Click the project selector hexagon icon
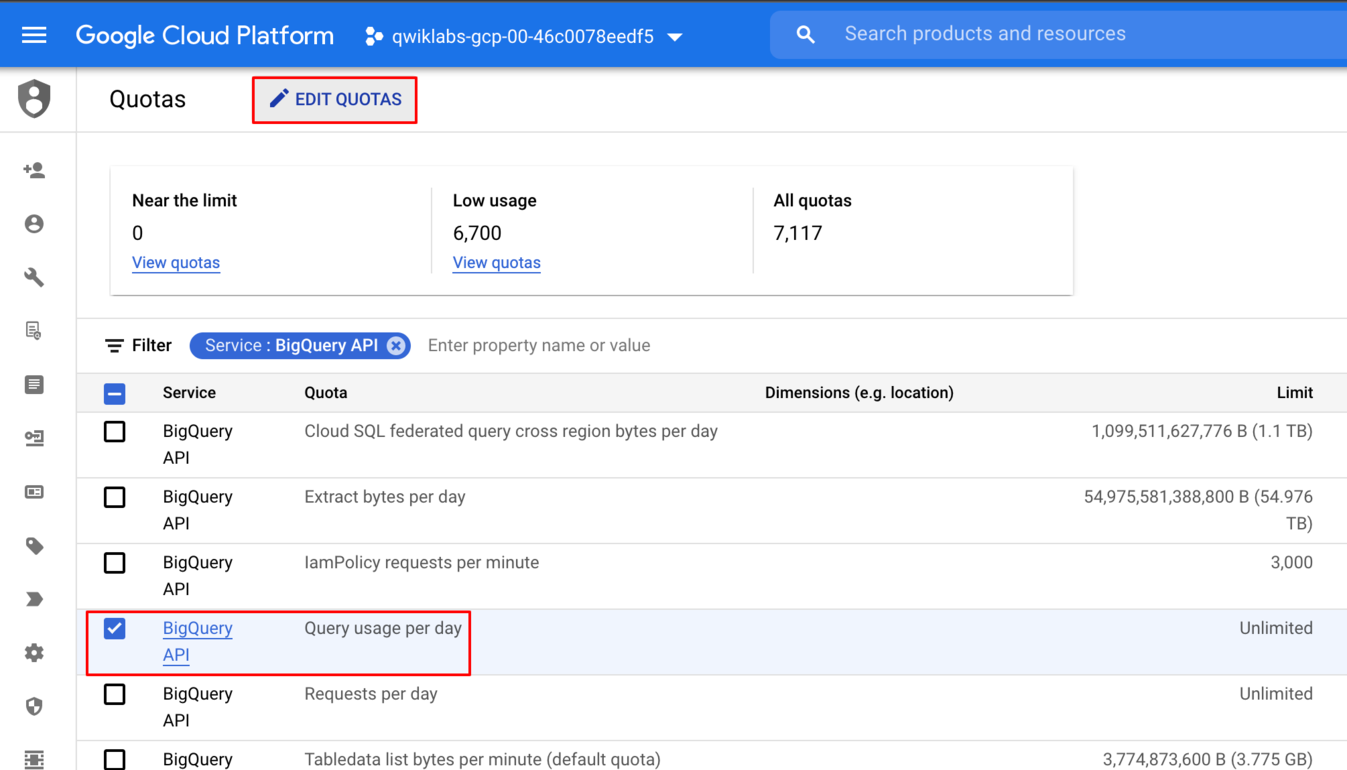This screenshot has width=1347, height=770. click(x=373, y=37)
